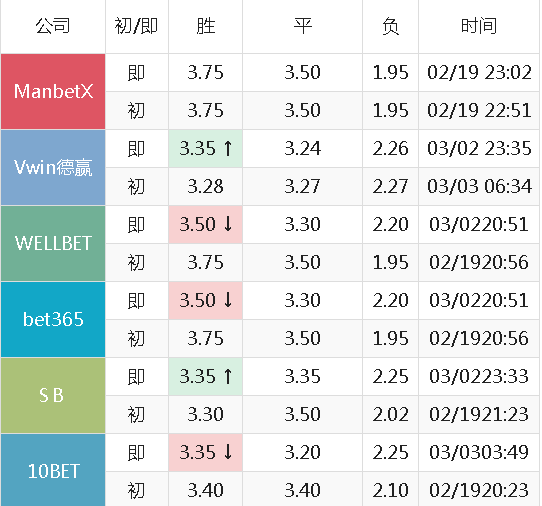Select the 03/02 23:35 time cell
This screenshot has height=506, width=542.
[x=479, y=149]
